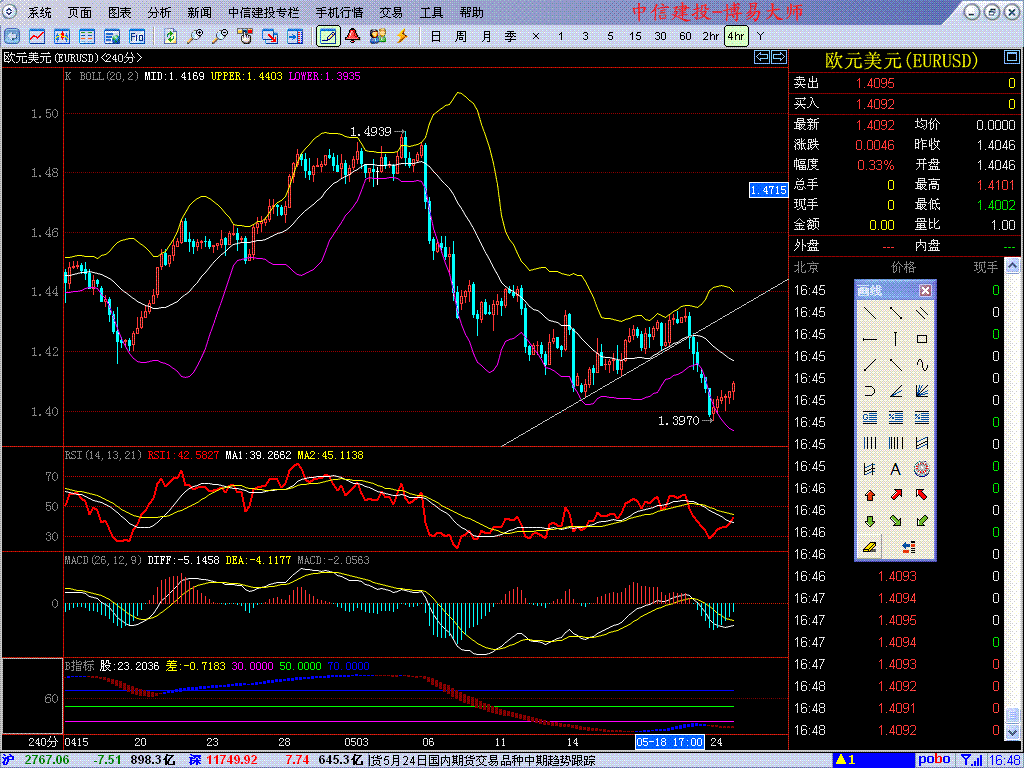1024x768 pixels.
Task: Click the 240分 period selector at bottom-left
Action: (x=42, y=742)
